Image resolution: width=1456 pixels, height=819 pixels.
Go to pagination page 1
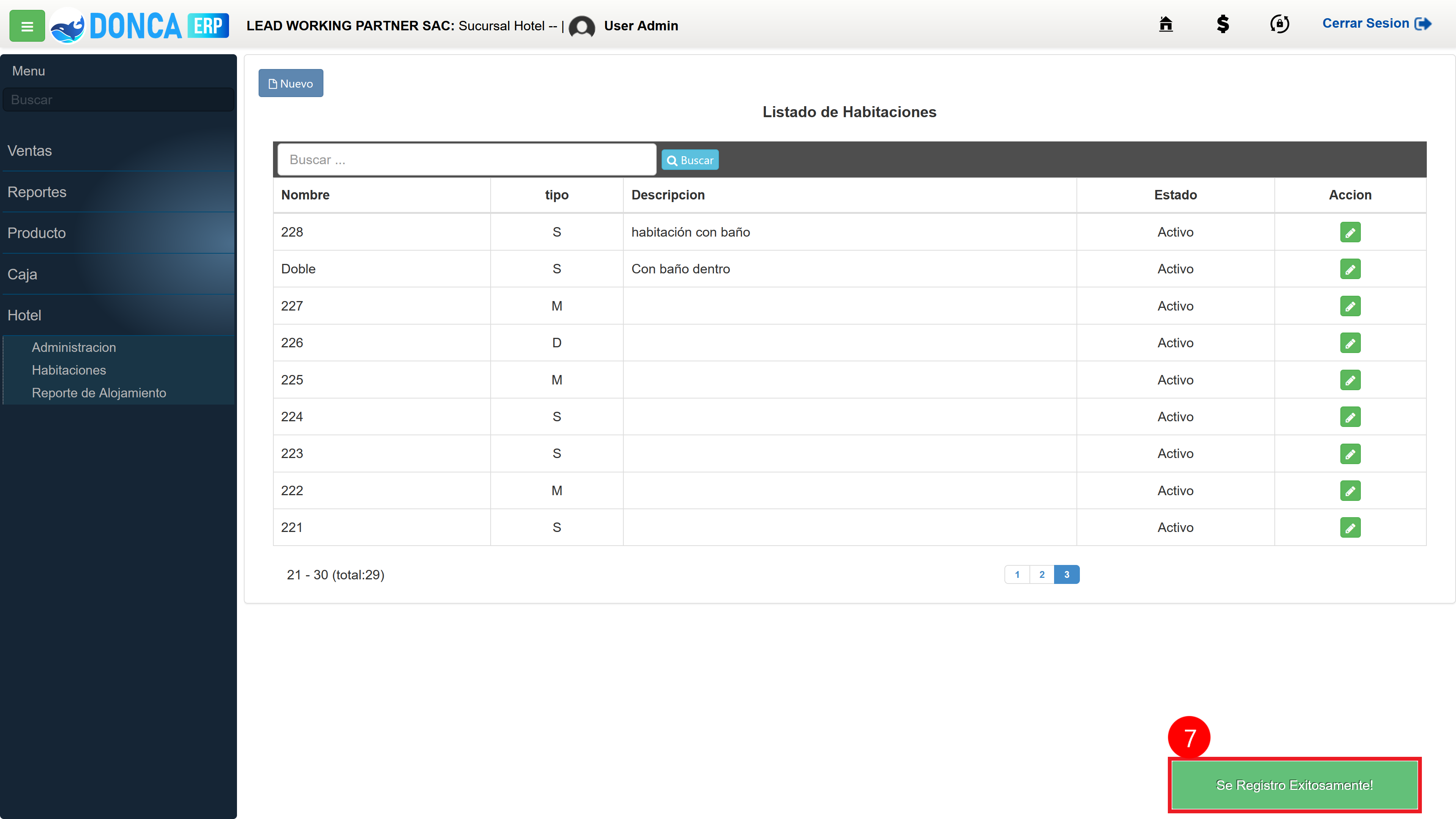[1017, 574]
